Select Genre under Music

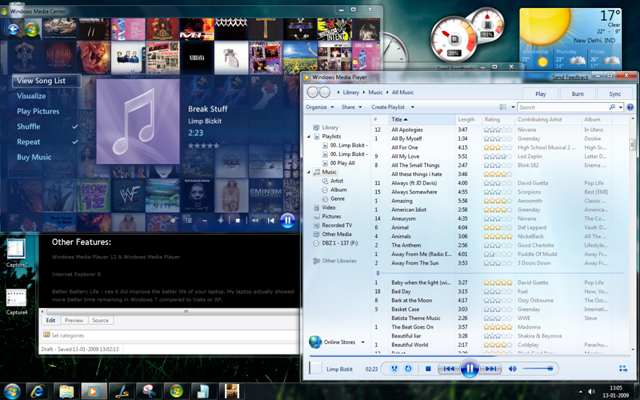338,198
